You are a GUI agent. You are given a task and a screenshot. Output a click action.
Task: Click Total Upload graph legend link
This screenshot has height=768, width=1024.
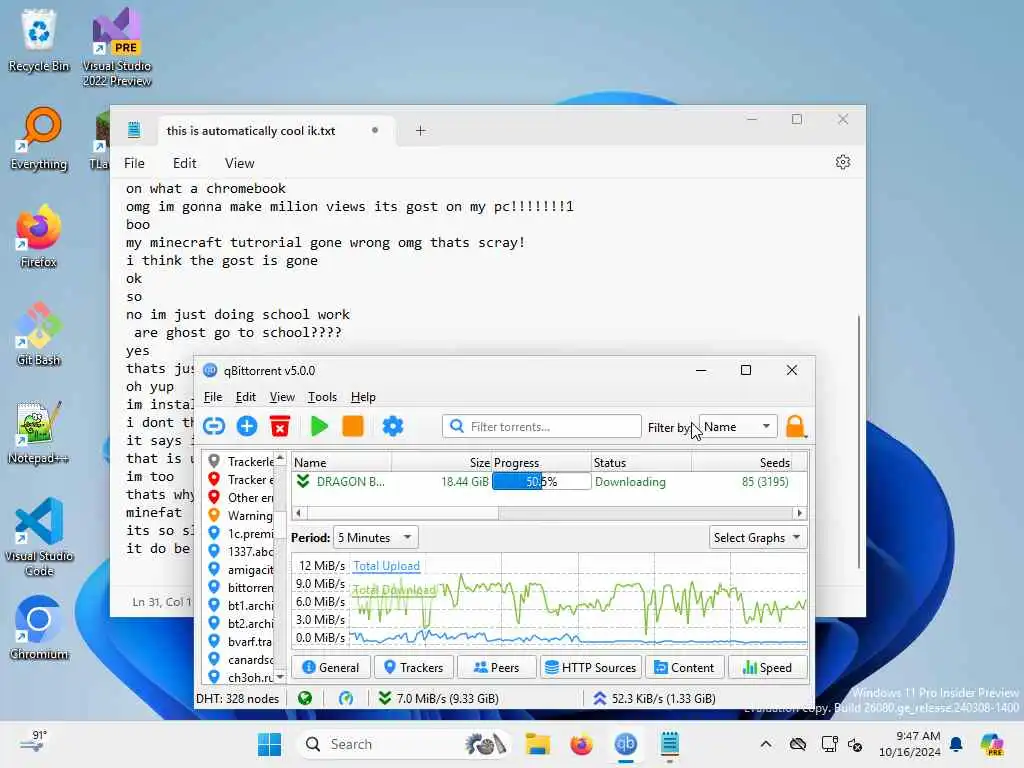pyautogui.click(x=387, y=566)
